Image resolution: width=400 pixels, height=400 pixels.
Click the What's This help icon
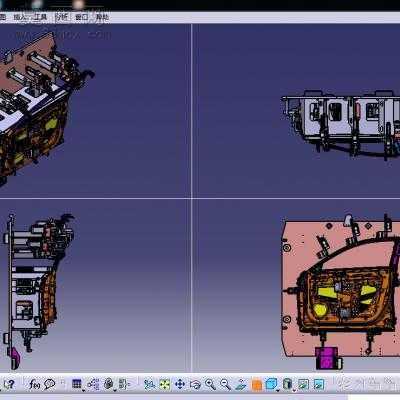9,384
